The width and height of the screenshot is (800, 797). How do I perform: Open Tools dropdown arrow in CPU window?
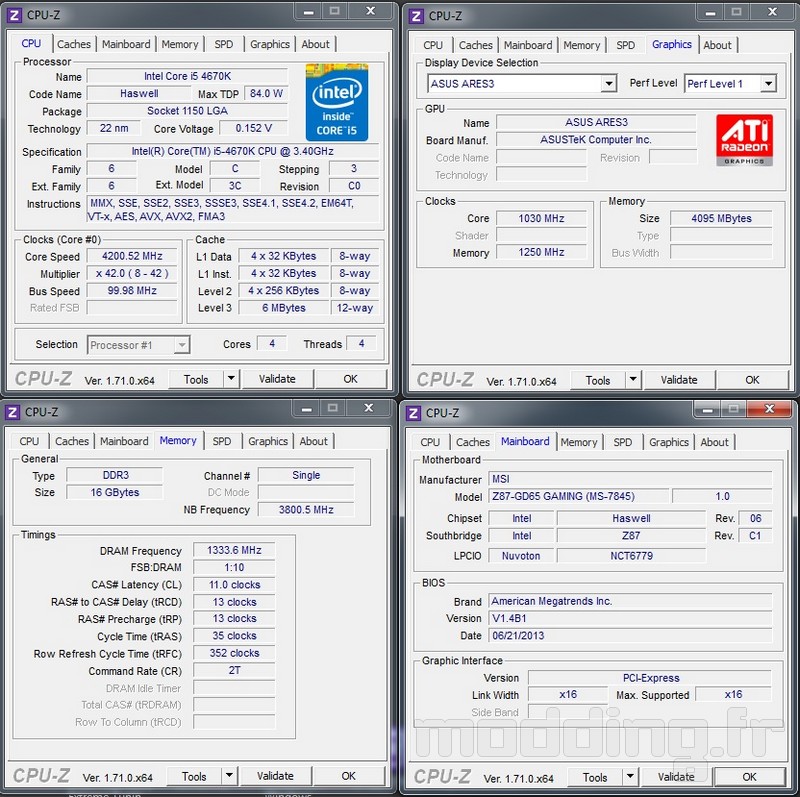[x=231, y=379]
